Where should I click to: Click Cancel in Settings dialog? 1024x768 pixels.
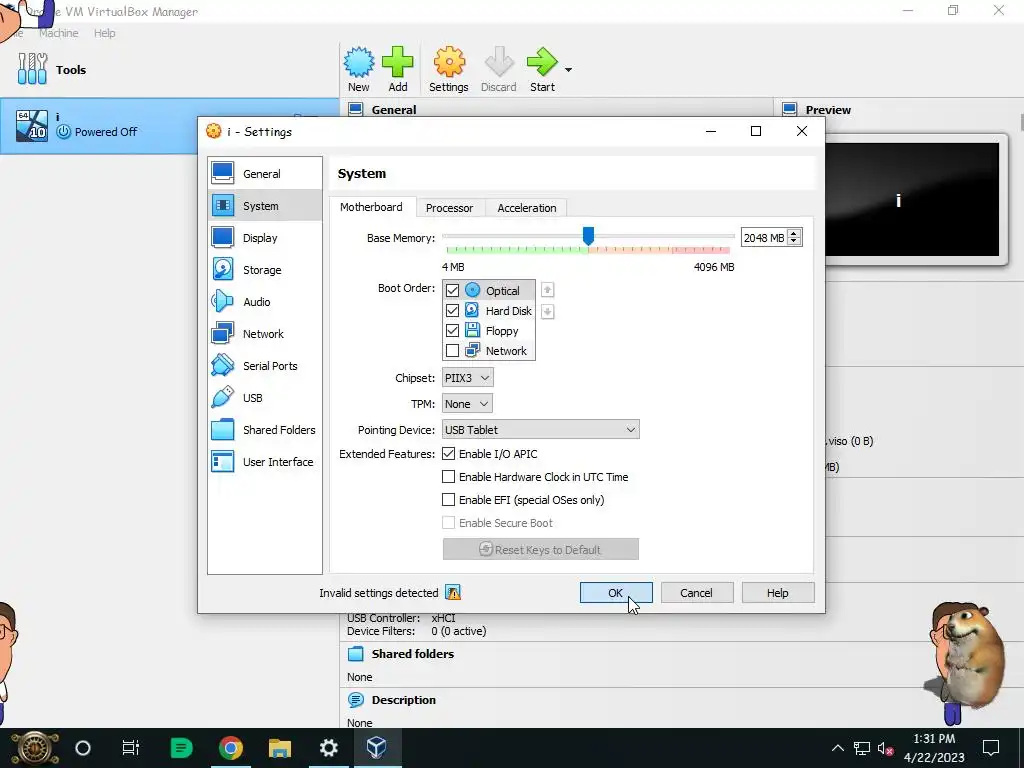tap(696, 592)
